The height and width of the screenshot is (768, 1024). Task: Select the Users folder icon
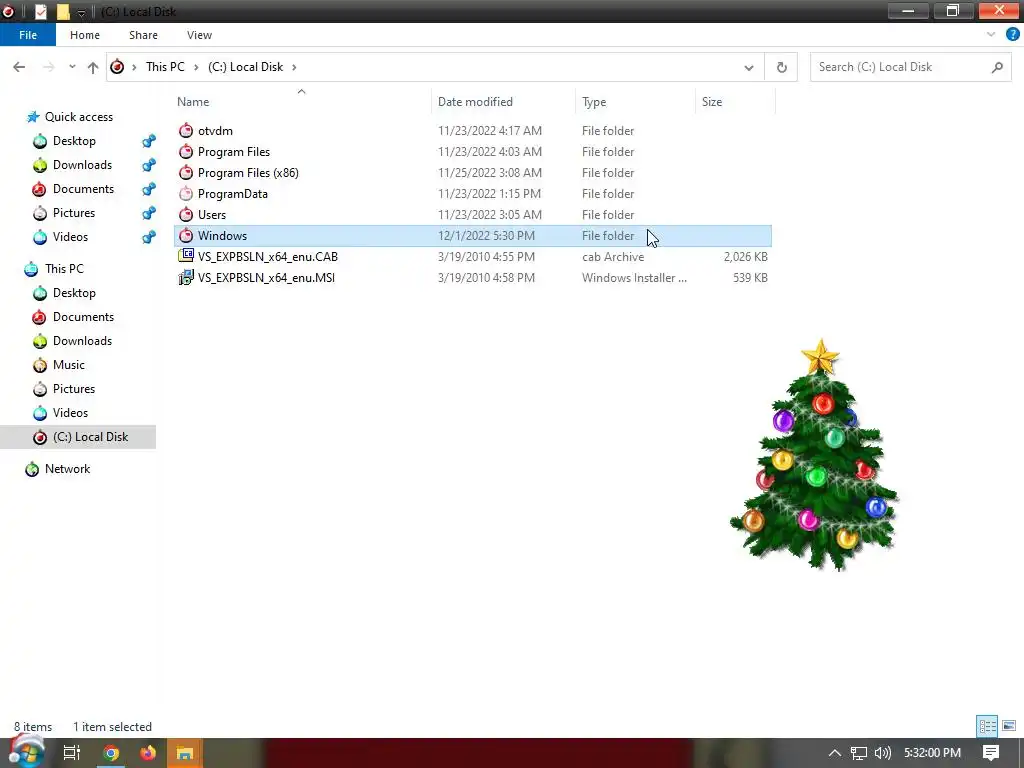[186, 214]
